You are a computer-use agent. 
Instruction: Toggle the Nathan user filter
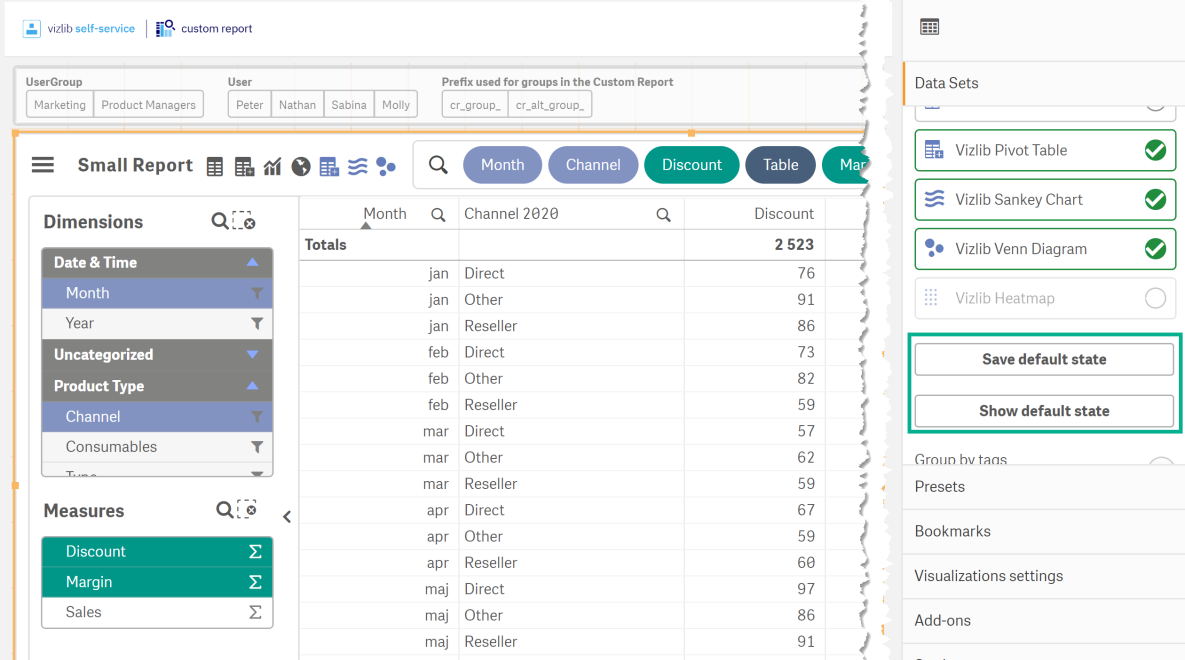coord(297,105)
